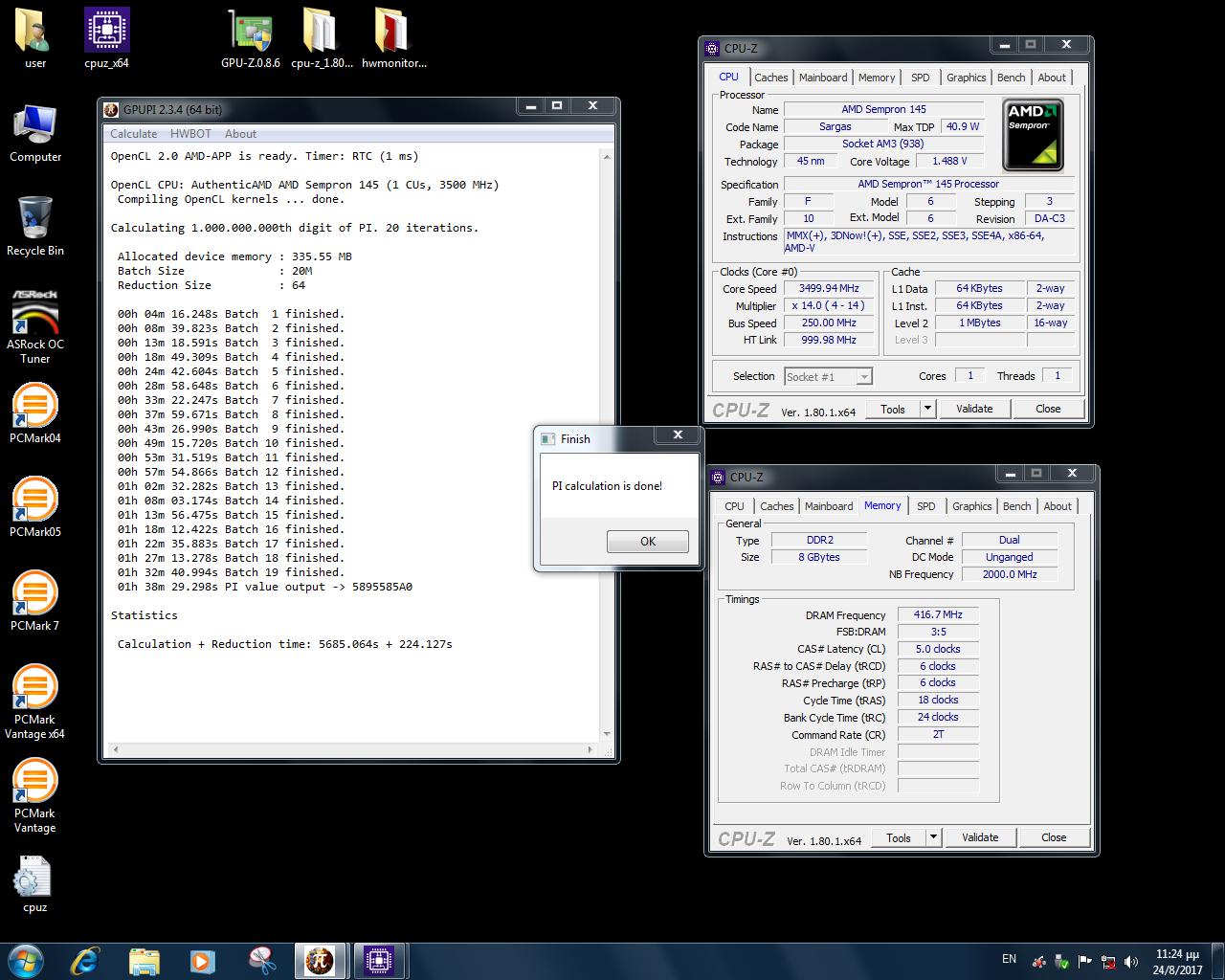Viewport: 1225px width, 980px height.
Task: Open Graphics tab in upper CPU-Z window
Action: pos(966,78)
